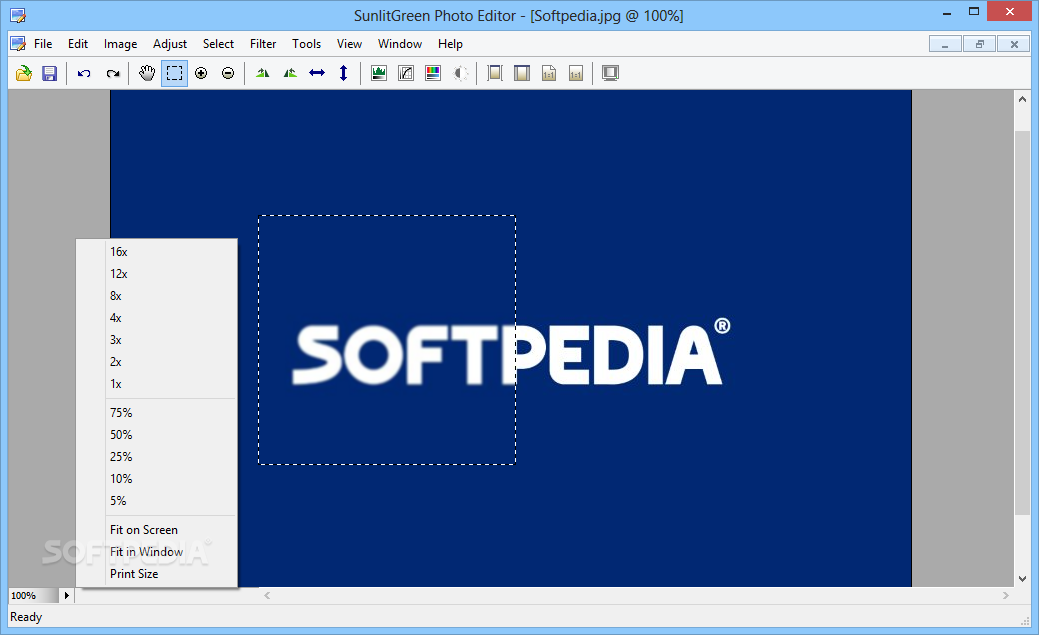Restore the Softpedia.jpg document window
1039x635 pixels.
pyautogui.click(x=980, y=44)
